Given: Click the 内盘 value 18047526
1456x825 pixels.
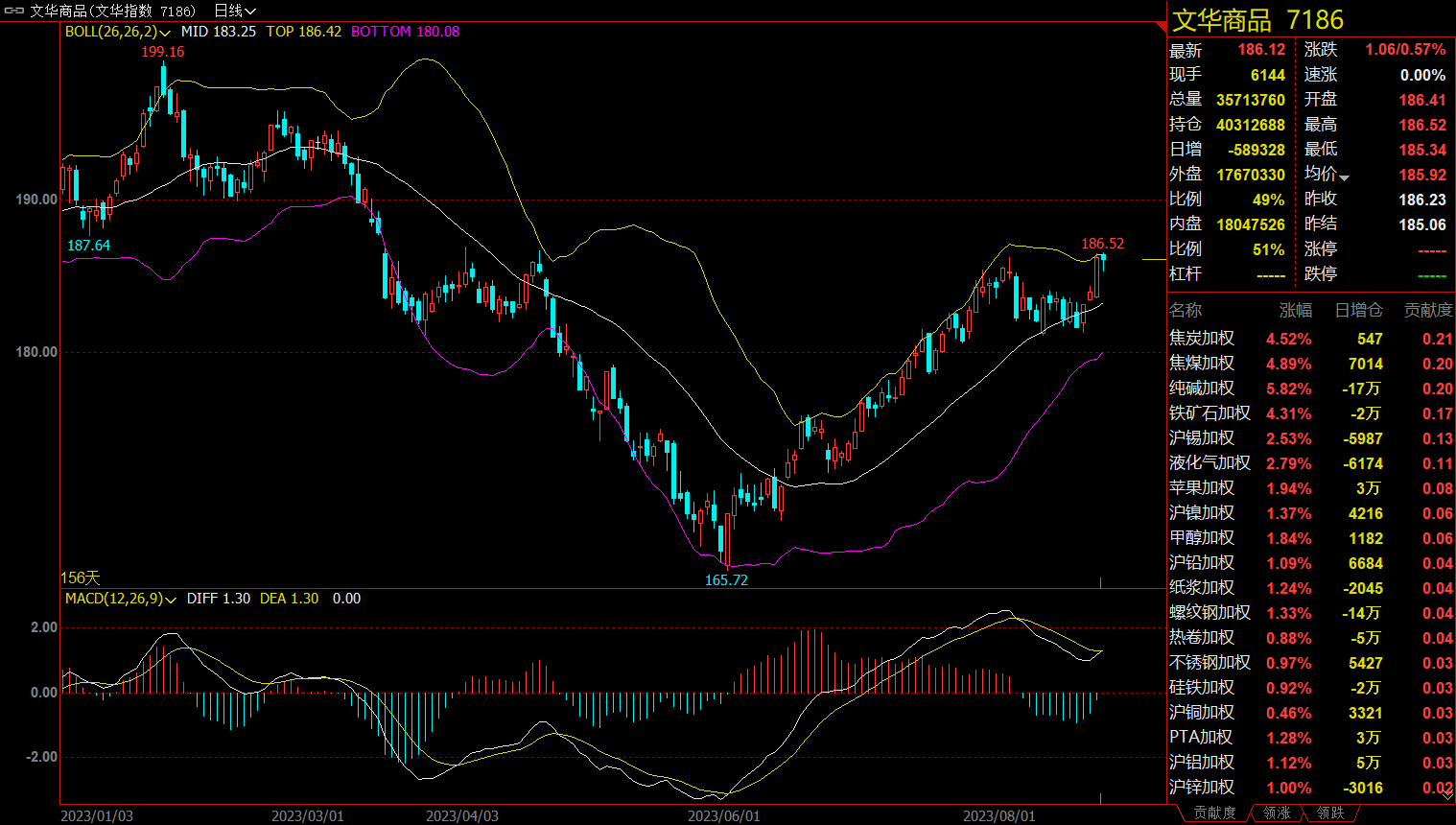Looking at the screenshot, I should (x=1251, y=224).
